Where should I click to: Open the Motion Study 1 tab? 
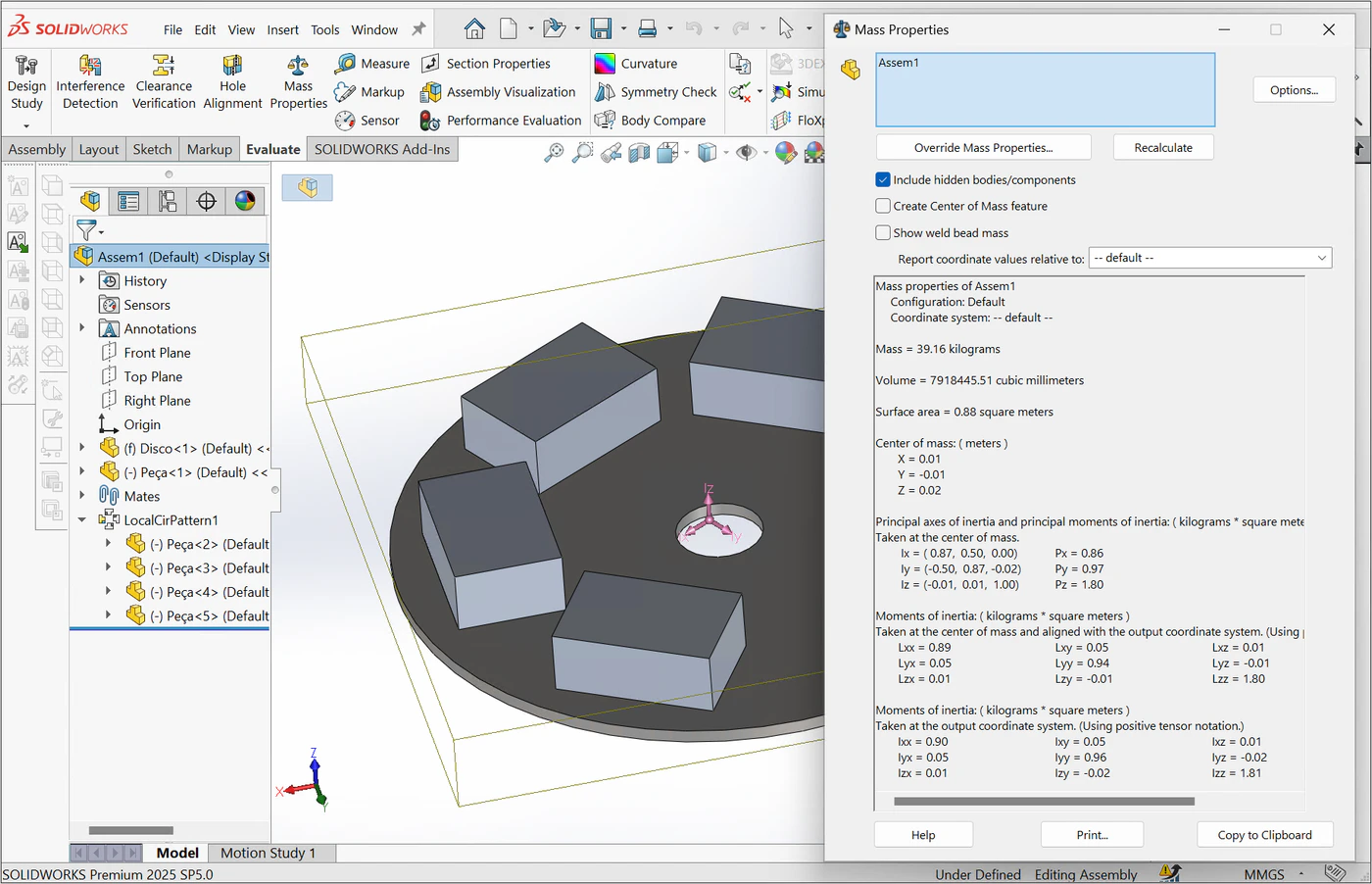[x=268, y=853]
